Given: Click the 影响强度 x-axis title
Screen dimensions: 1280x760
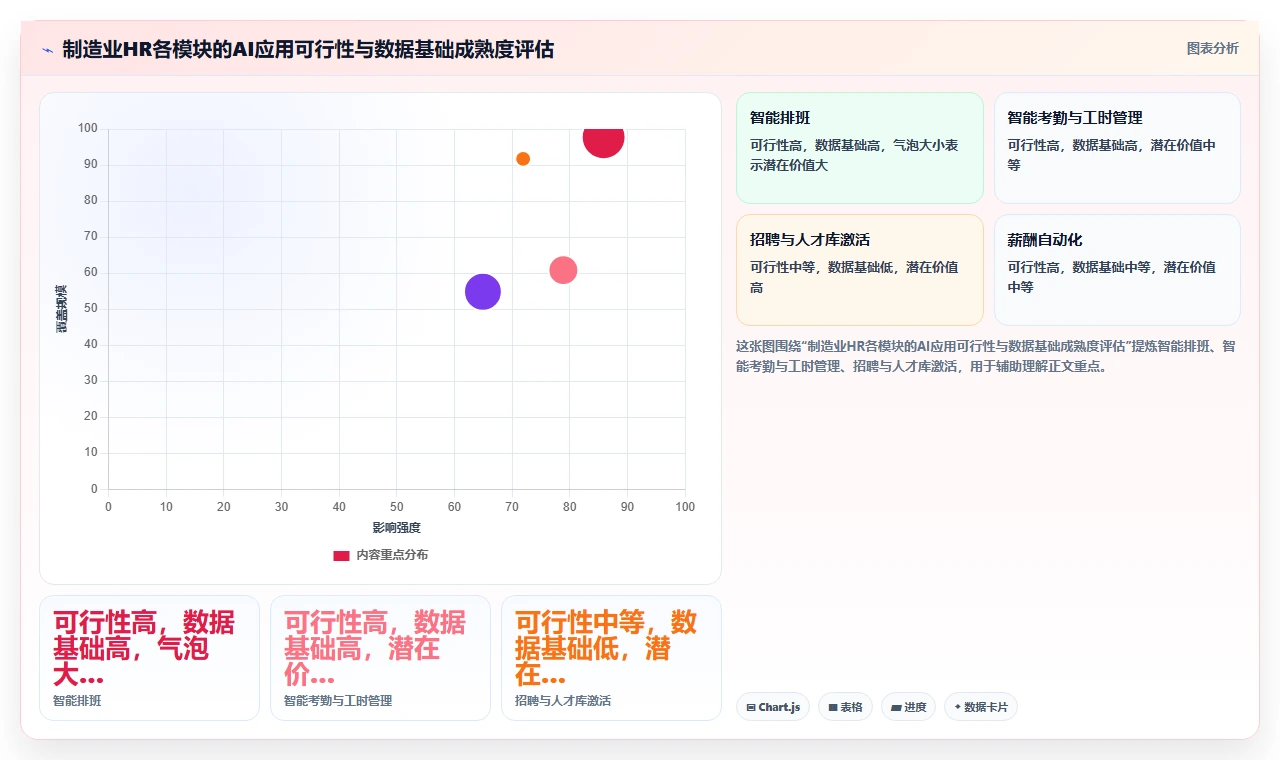Looking at the screenshot, I should tap(397, 527).
